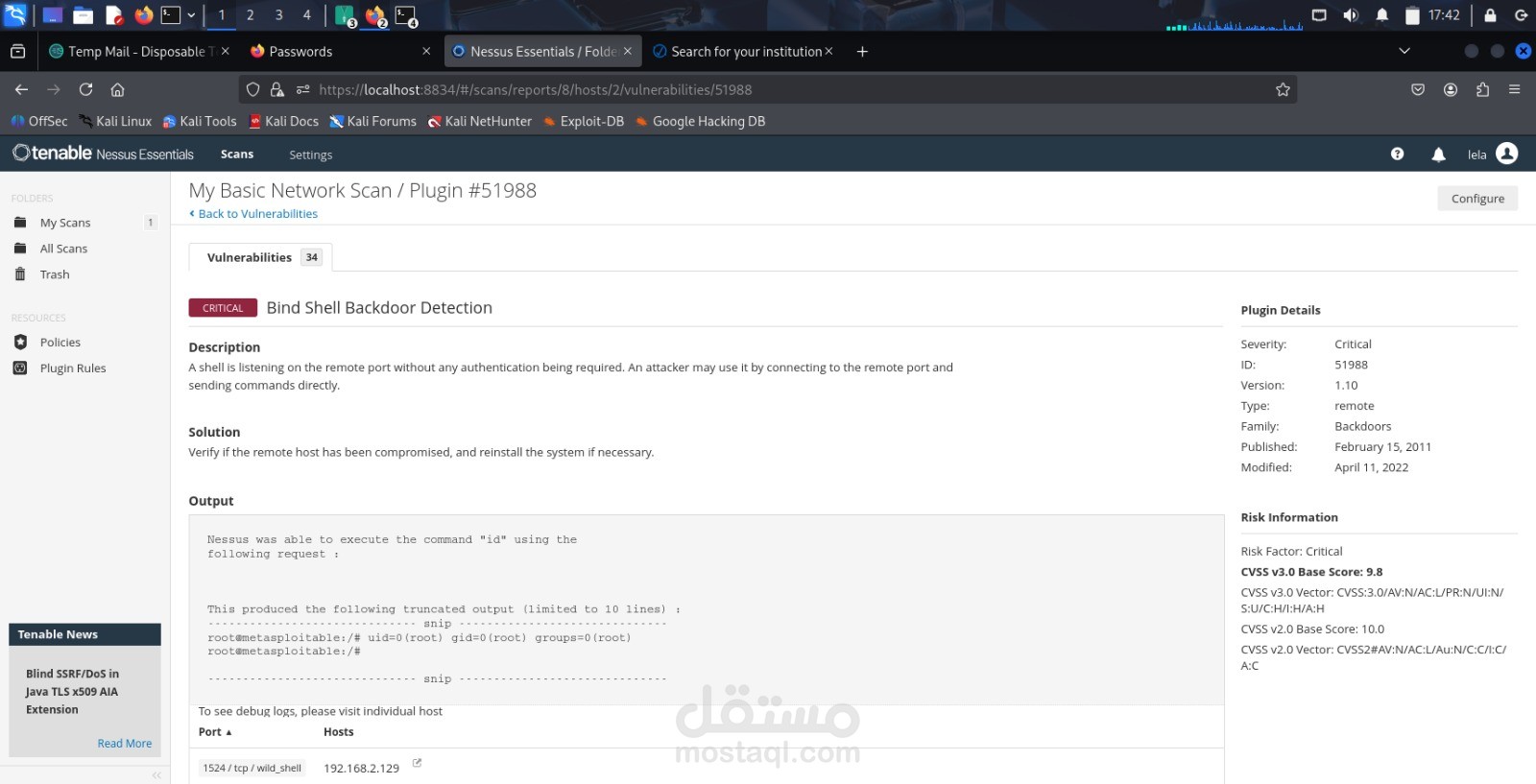The width and height of the screenshot is (1536, 784).
Task: Sort hosts by the Port column
Action: tap(215, 732)
